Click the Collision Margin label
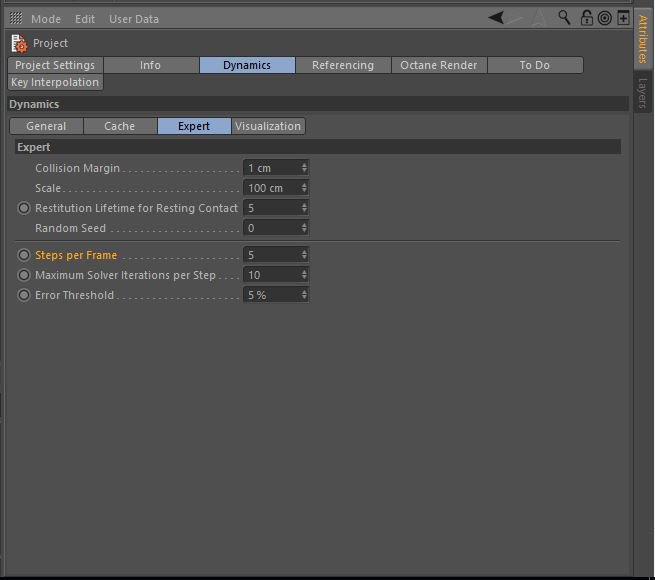Image resolution: width=655 pixels, height=580 pixels. (x=77, y=168)
